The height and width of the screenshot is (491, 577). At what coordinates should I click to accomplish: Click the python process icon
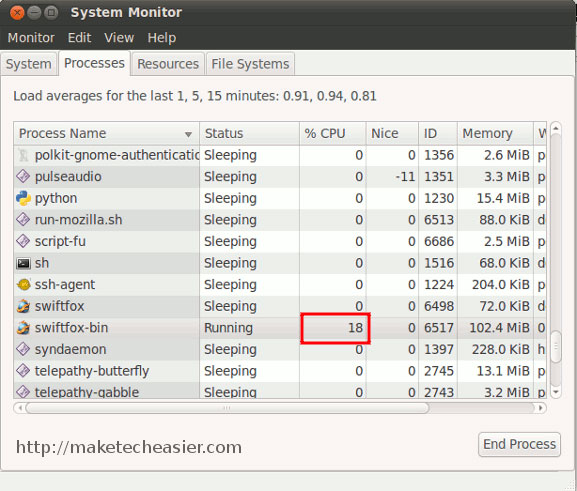click(23, 198)
